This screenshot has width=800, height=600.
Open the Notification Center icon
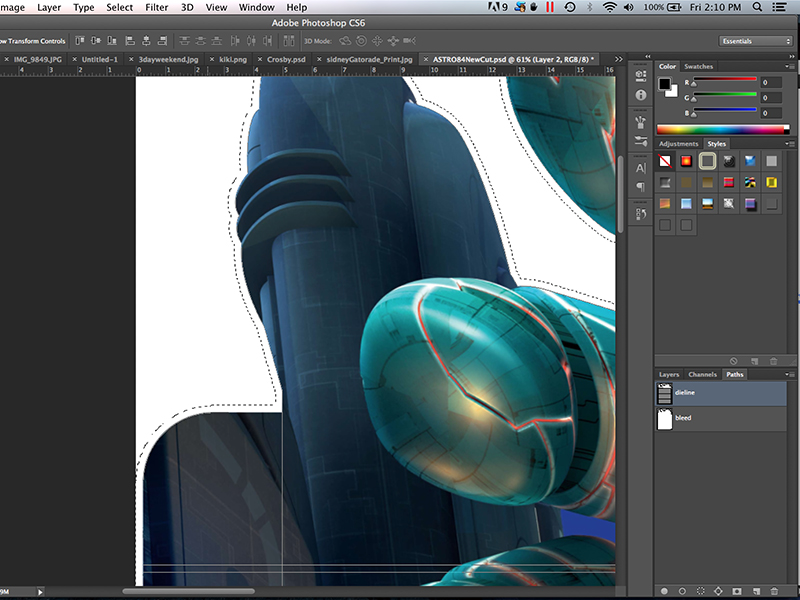(779, 7)
